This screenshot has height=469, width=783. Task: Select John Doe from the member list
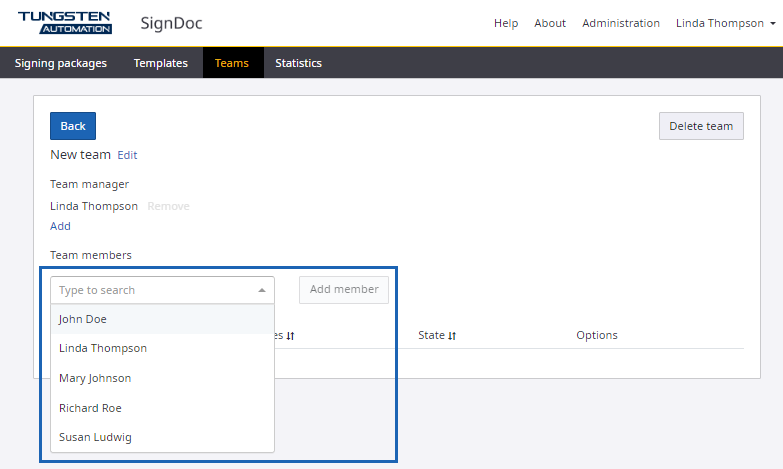(83, 319)
